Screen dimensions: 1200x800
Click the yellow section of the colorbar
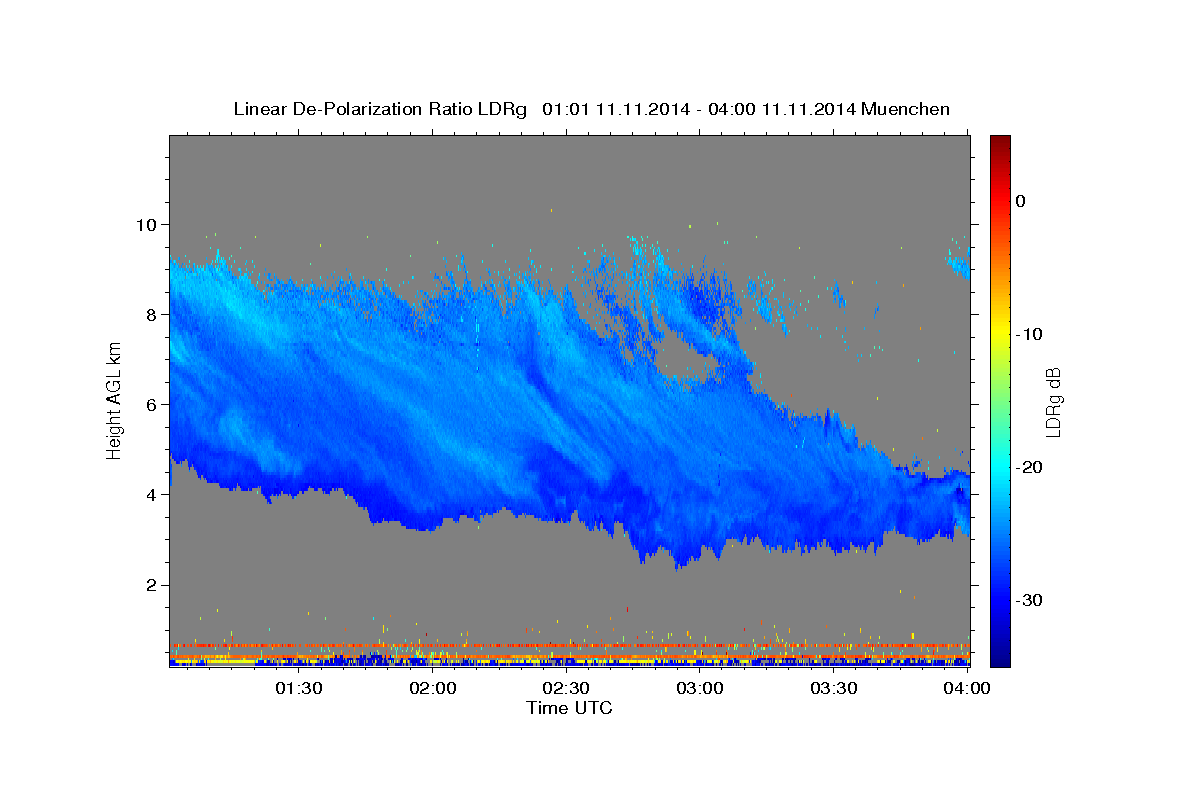1000,334
